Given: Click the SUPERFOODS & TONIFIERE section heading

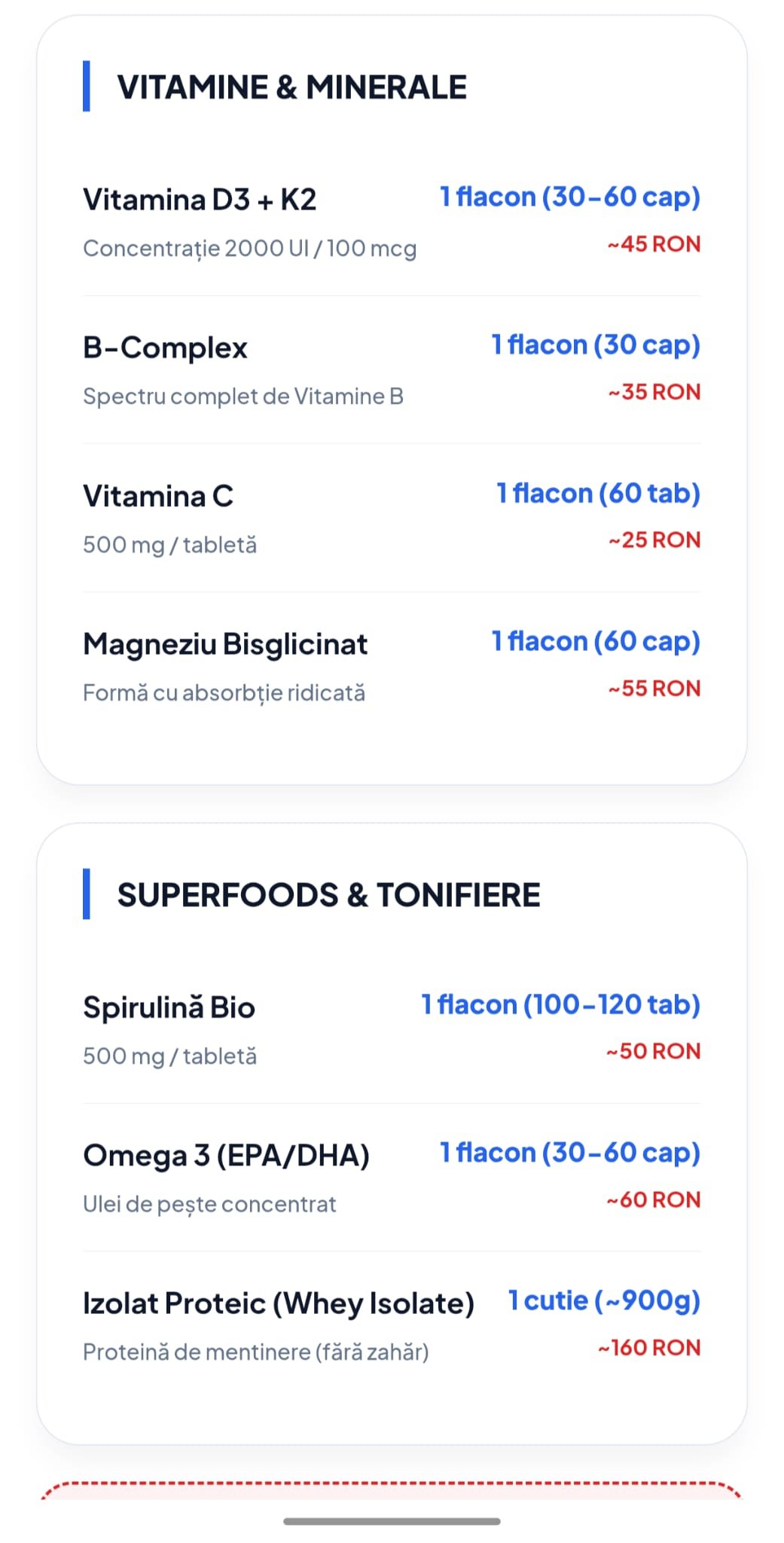Looking at the screenshot, I should 328,895.
